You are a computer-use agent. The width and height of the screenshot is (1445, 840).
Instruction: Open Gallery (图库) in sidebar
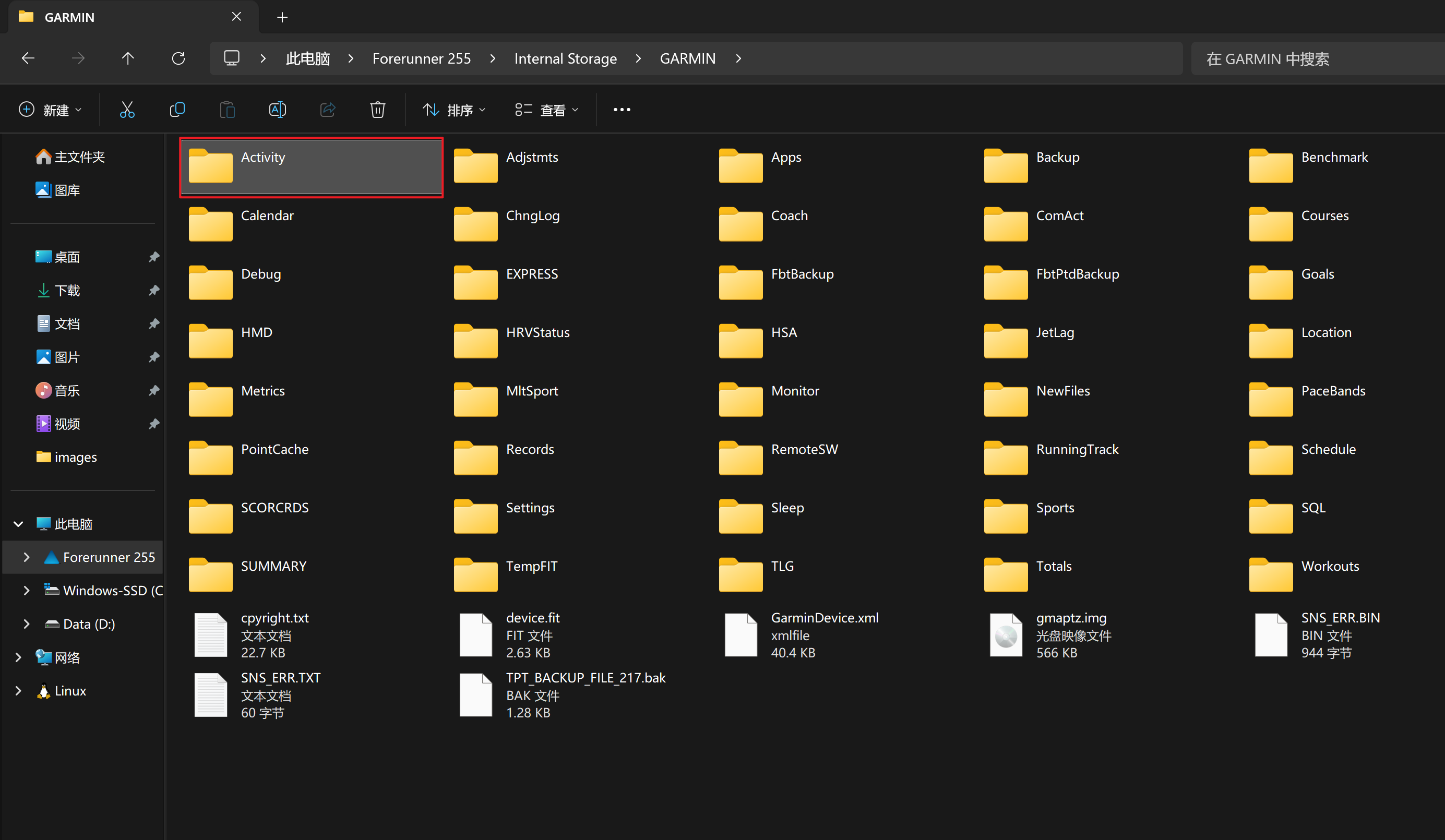coord(58,190)
